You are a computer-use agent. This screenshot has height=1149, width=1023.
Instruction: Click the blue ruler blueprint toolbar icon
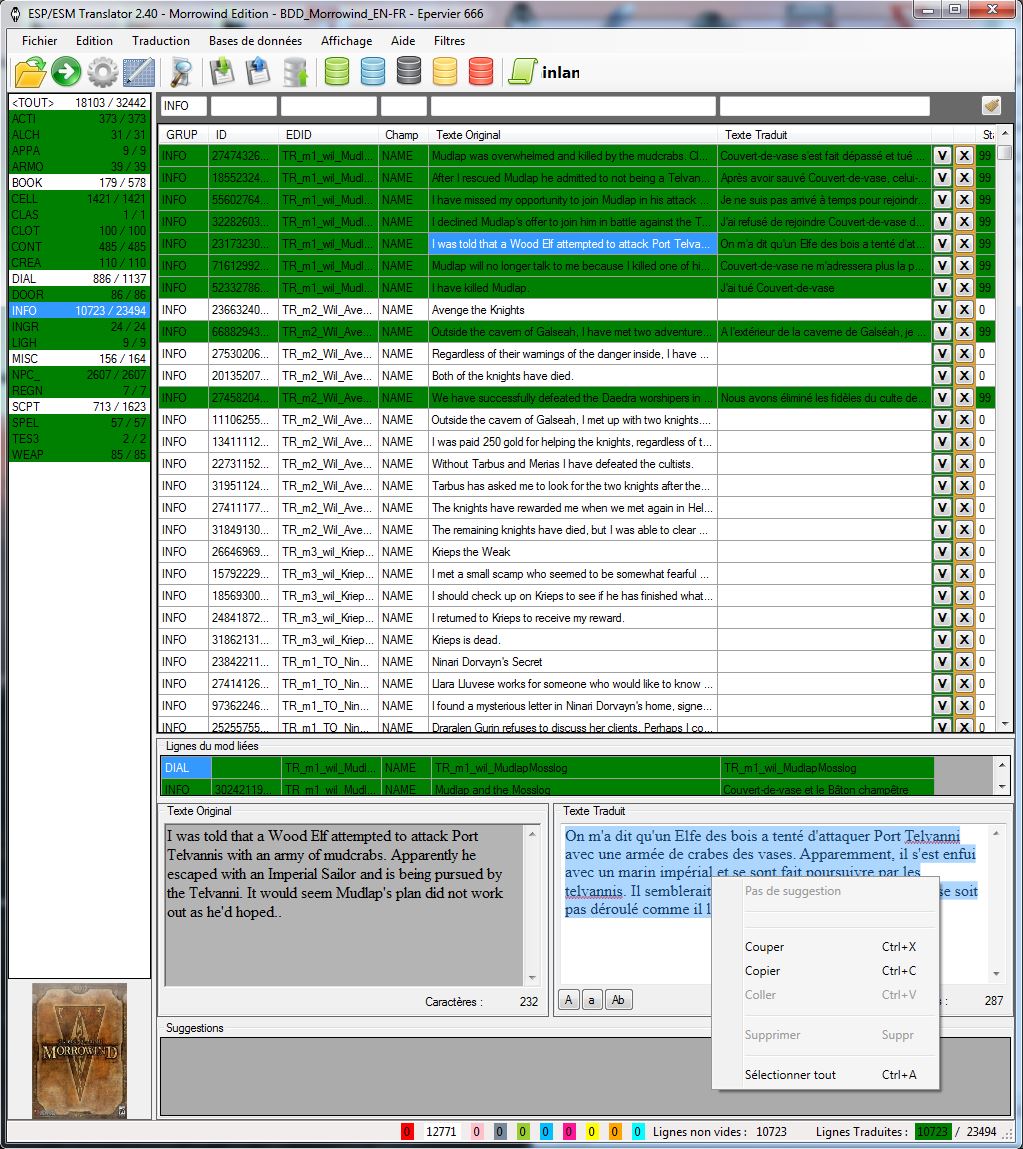point(139,73)
